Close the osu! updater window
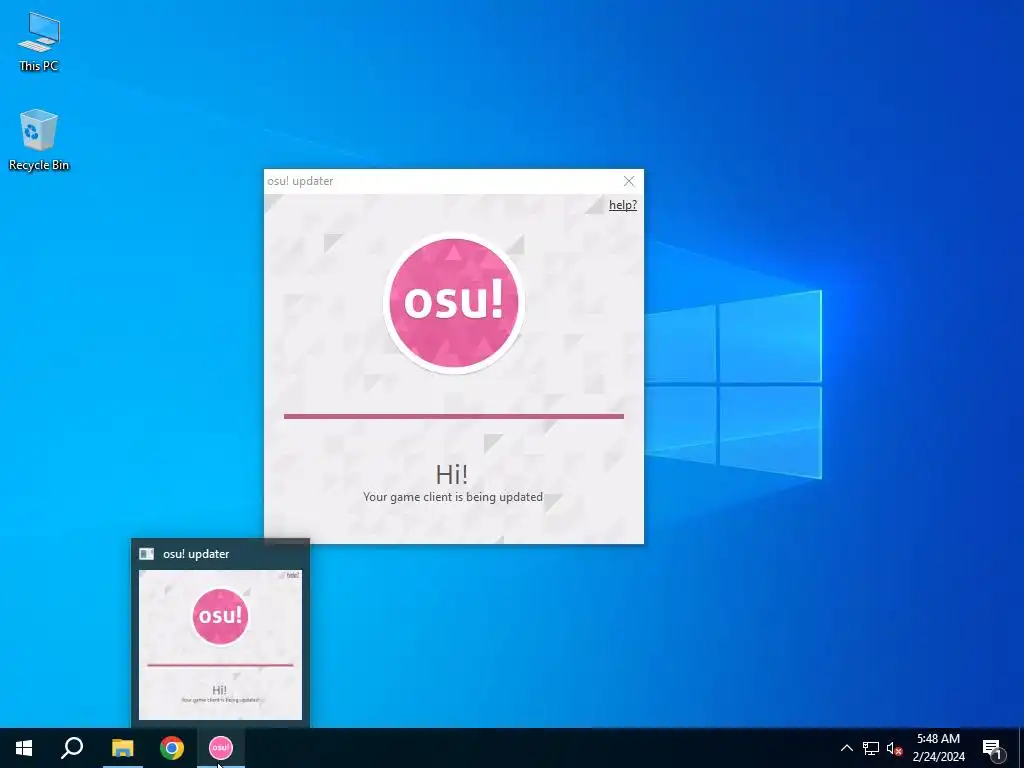Screen dimensions: 1024x768 (629, 181)
